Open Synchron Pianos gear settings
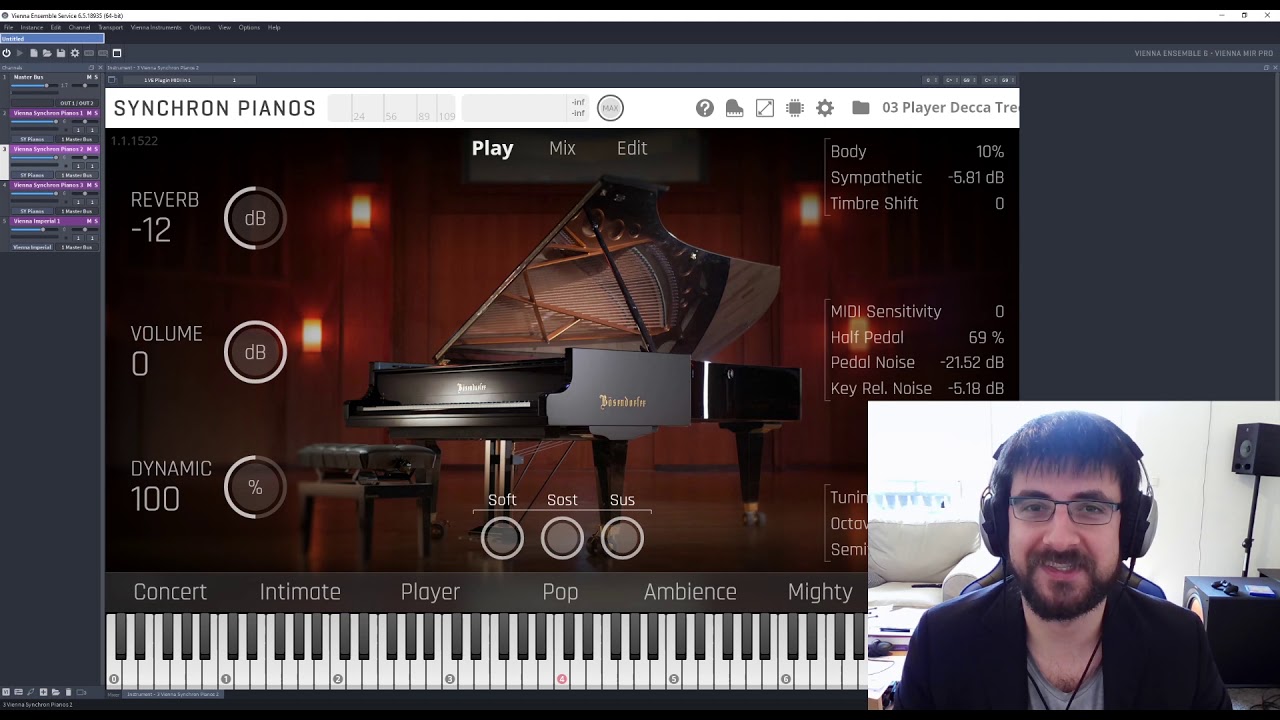This screenshot has height=720, width=1280. coord(825,108)
